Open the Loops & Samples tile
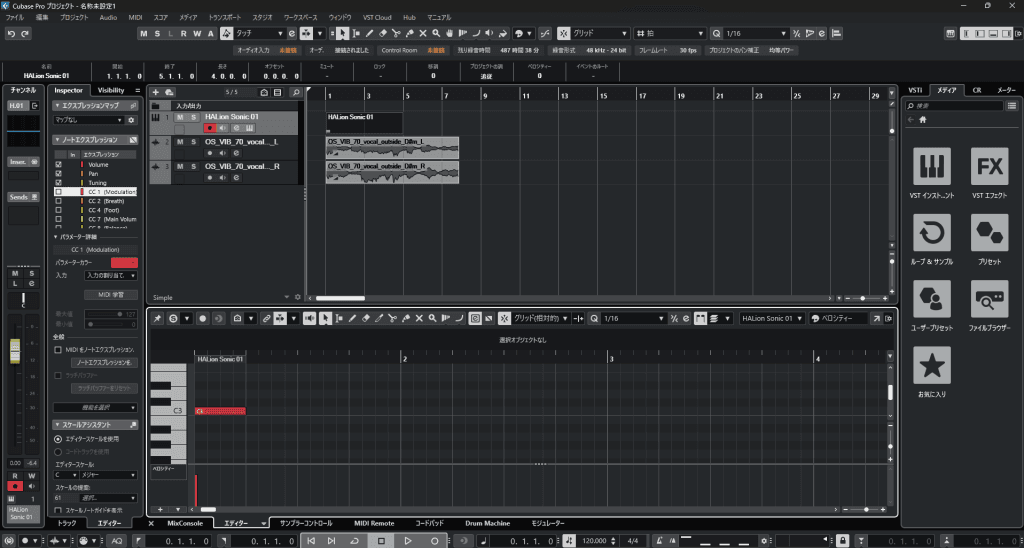 click(x=931, y=233)
